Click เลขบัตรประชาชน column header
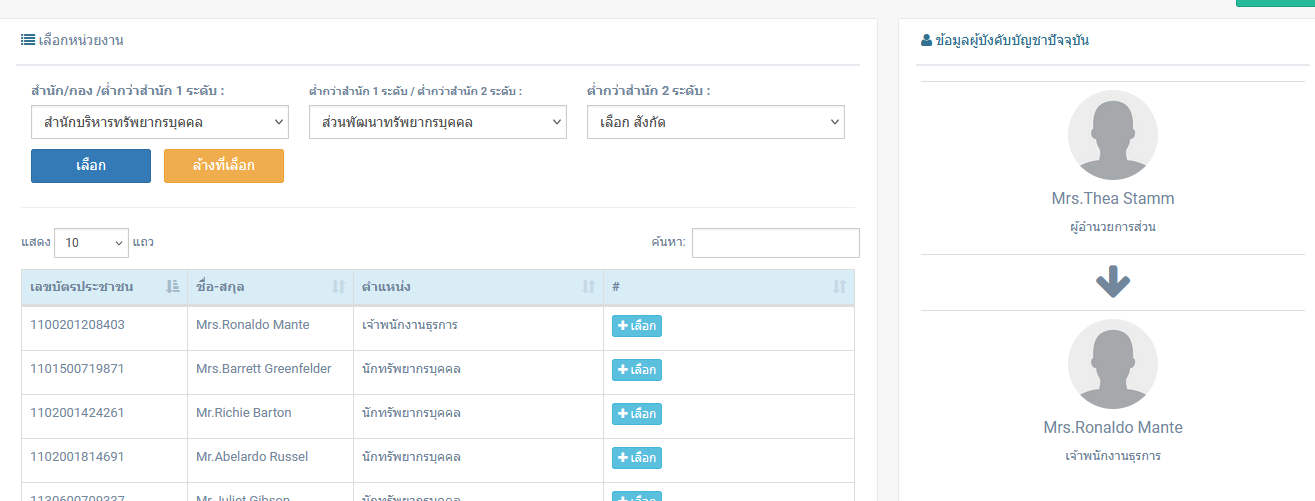The width and height of the screenshot is (1315, 501). click(104, 287)
